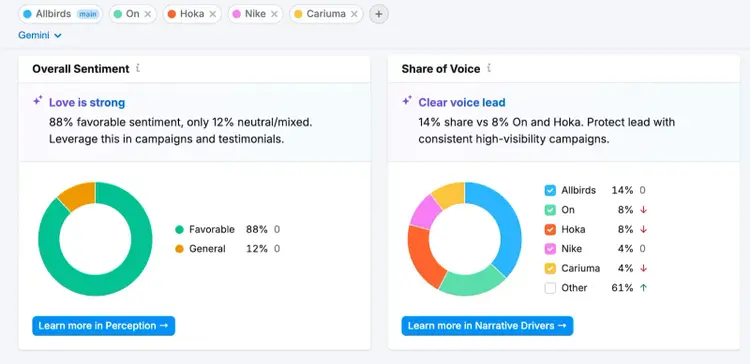Select the Cariuma brand chip

point(326,14)
